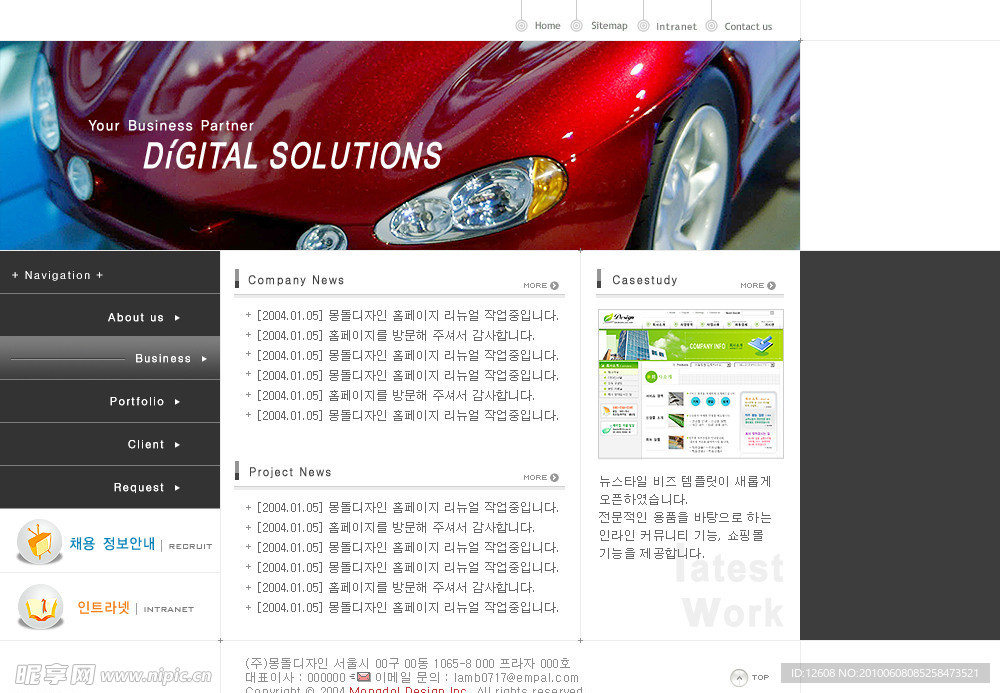Expand the Portfolio arrow
1000x693 pixels.
177,402
